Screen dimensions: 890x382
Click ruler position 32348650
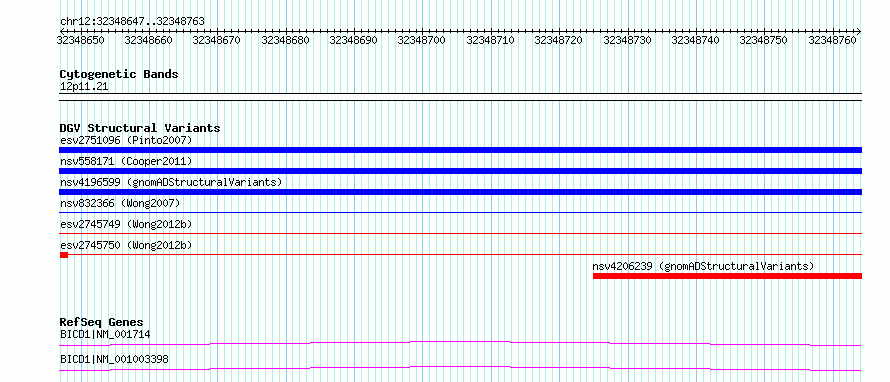pyautogui.click(x=81, y=40)
